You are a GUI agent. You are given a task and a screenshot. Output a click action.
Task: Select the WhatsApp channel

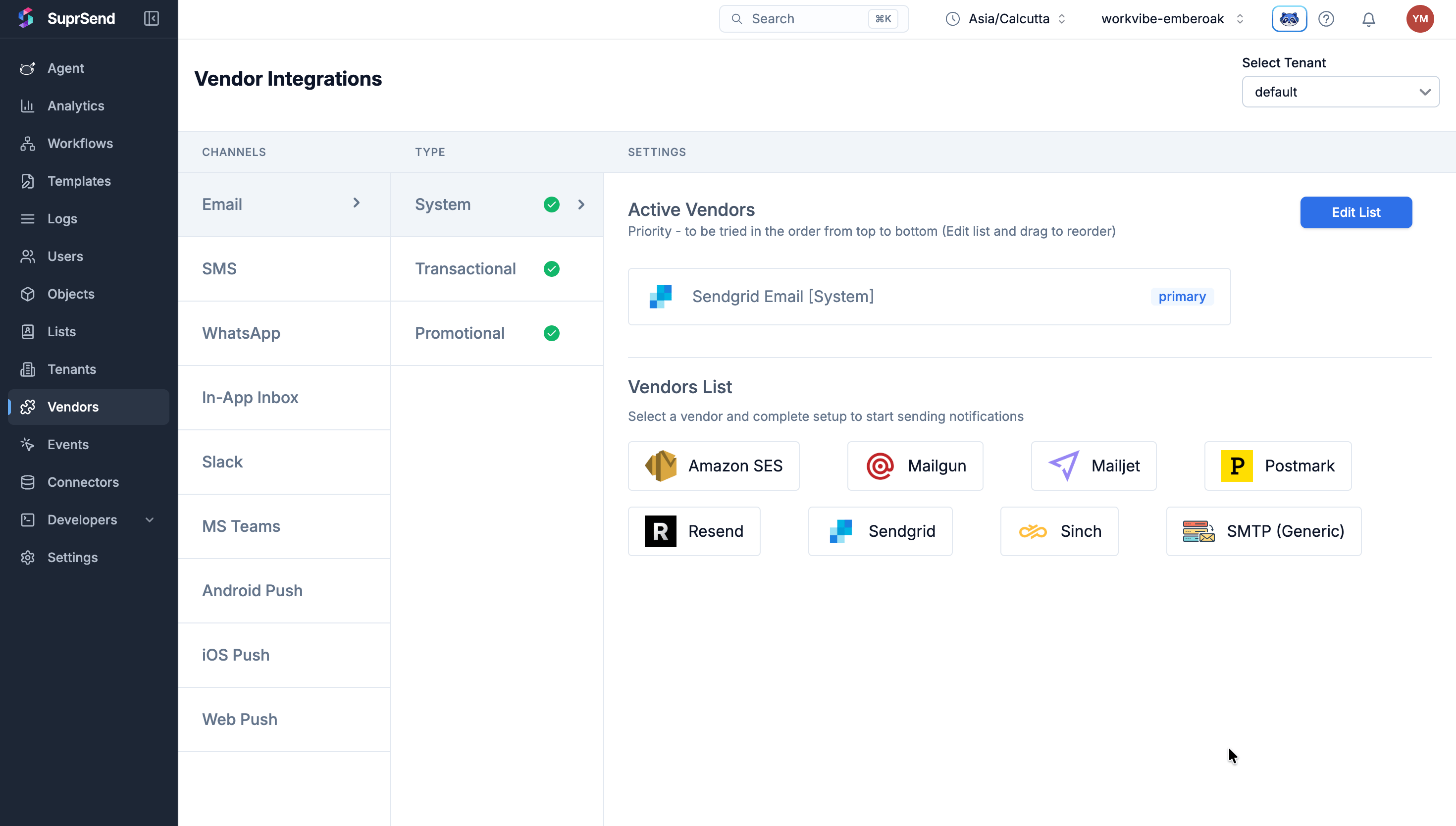[x=284, y=333]
